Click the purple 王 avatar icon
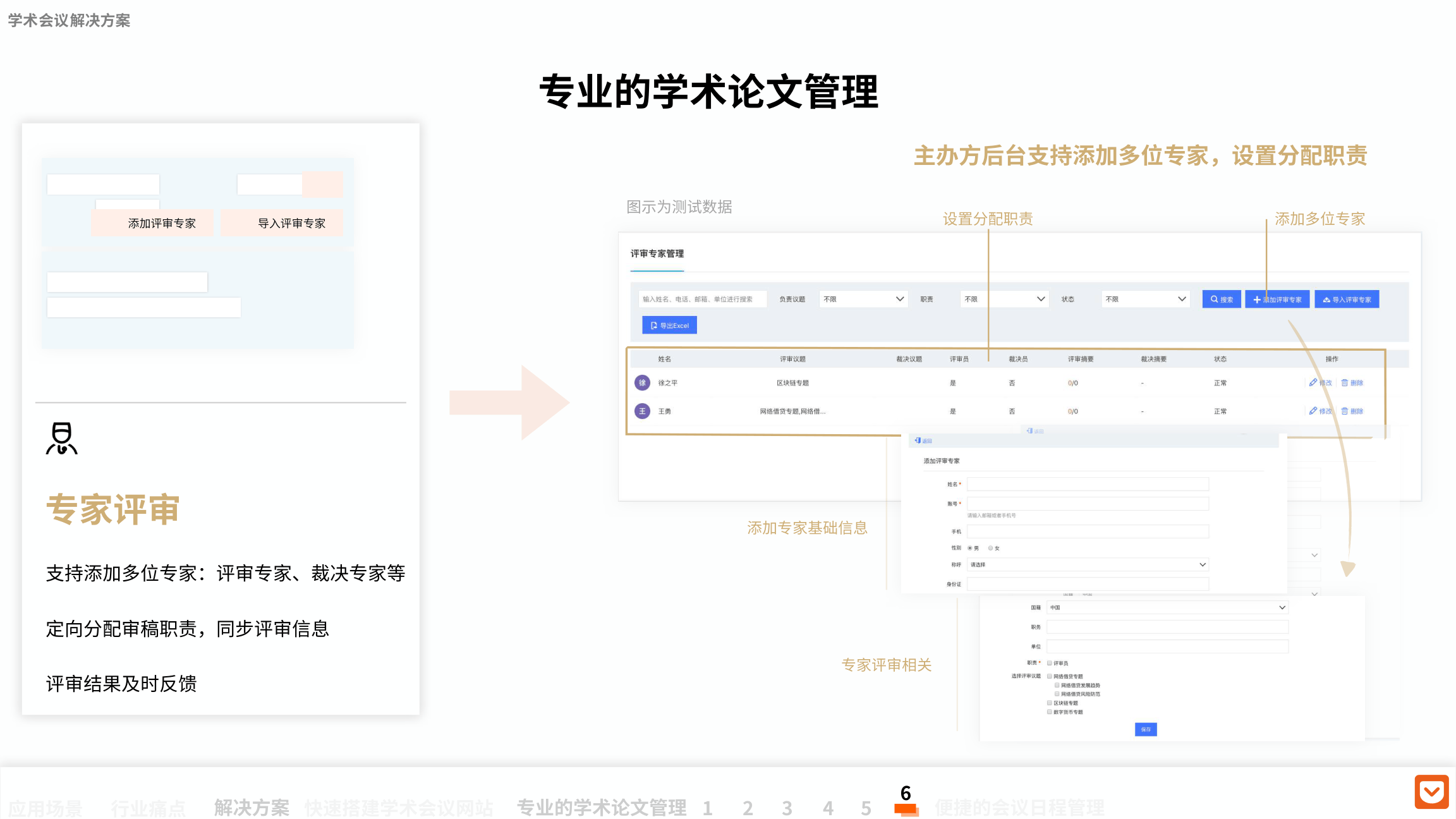This screenshot has height=819, width=1456. [642, 411]
